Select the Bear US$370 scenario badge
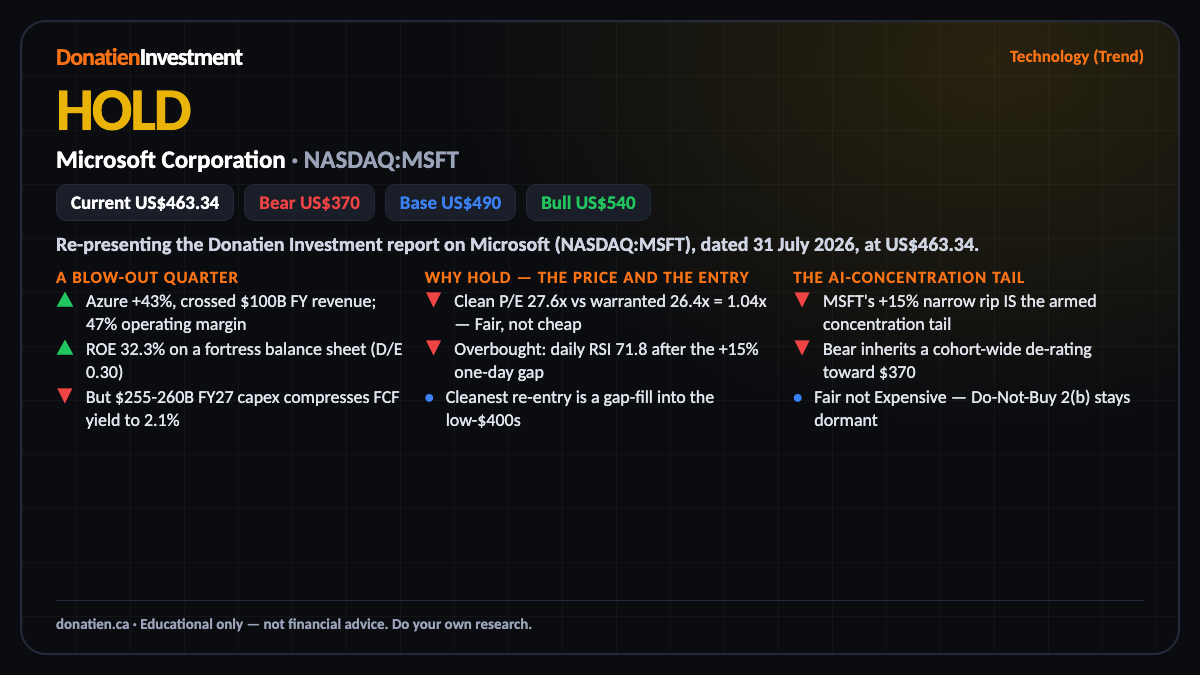Screen dimensions: 1200x675 tap(309, 202)
